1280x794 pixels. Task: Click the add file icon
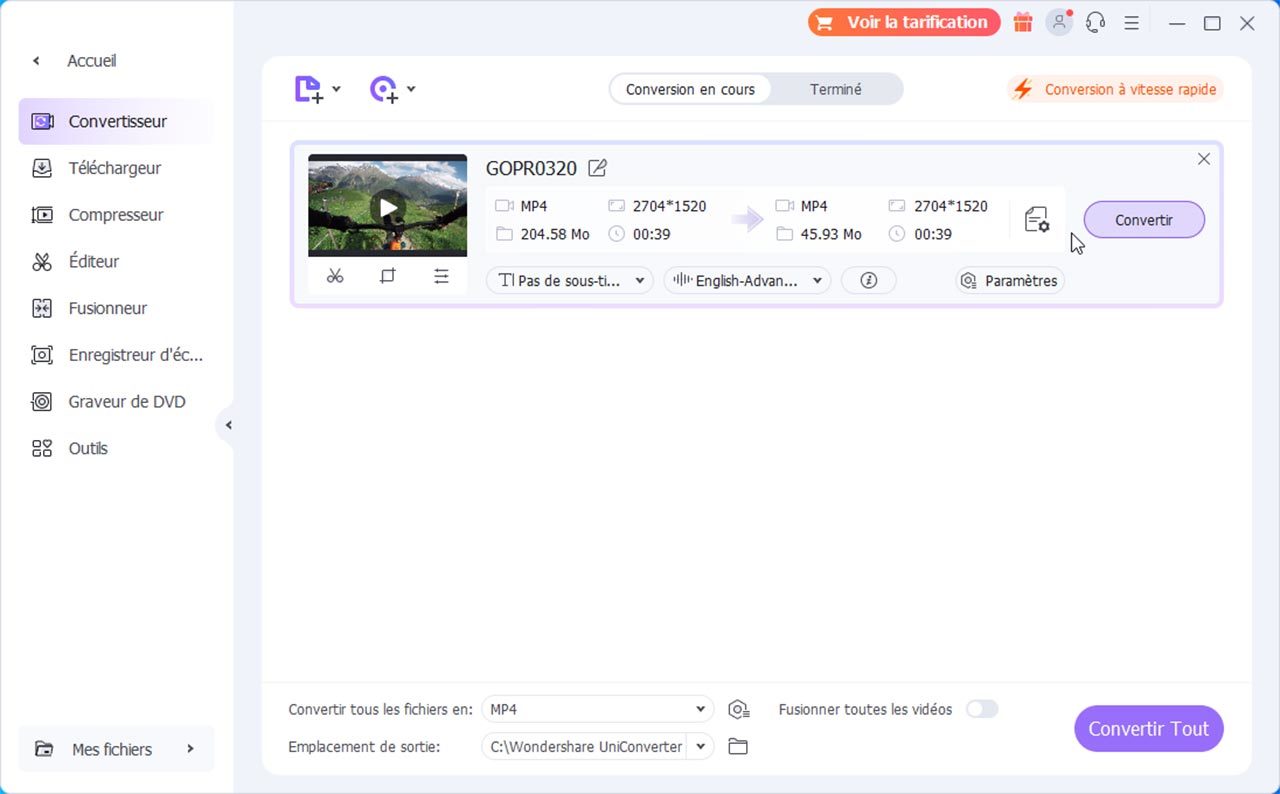[x=308, y=89]
